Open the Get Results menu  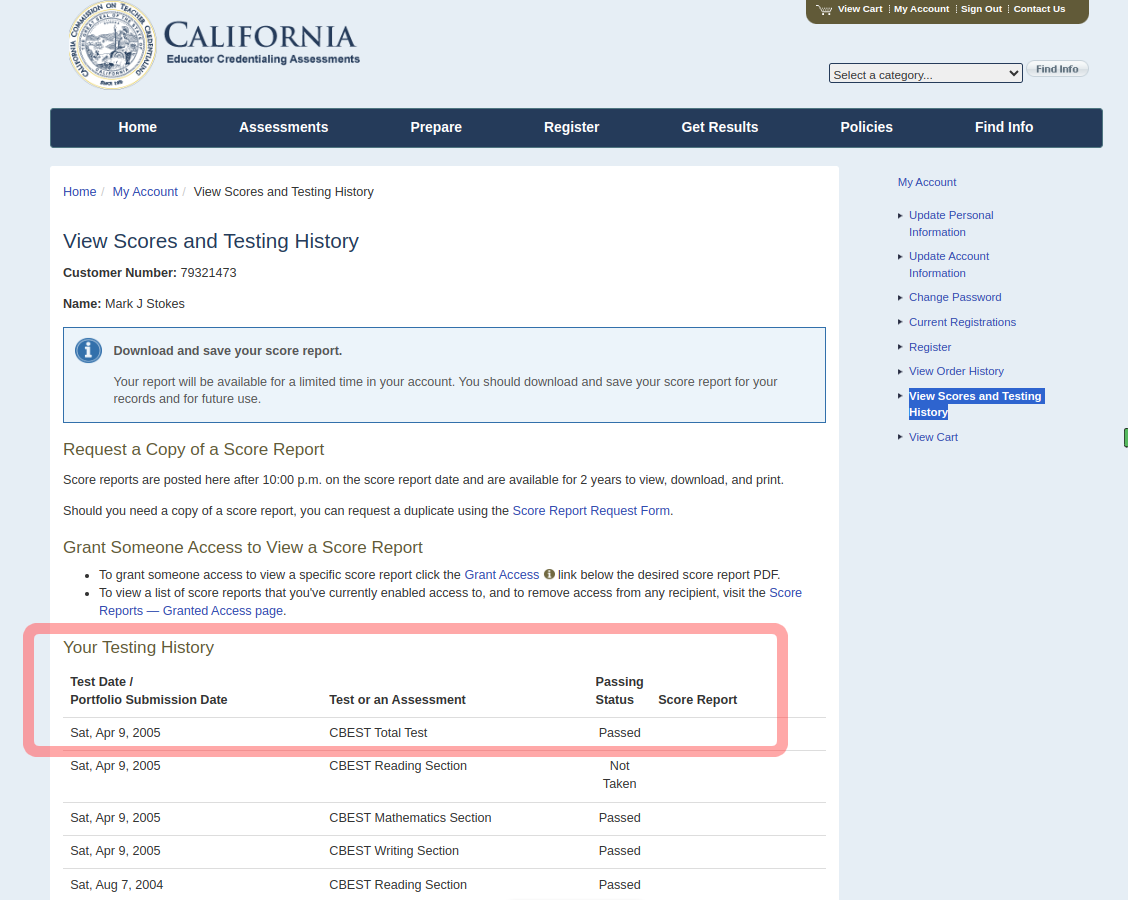[719, 127]
